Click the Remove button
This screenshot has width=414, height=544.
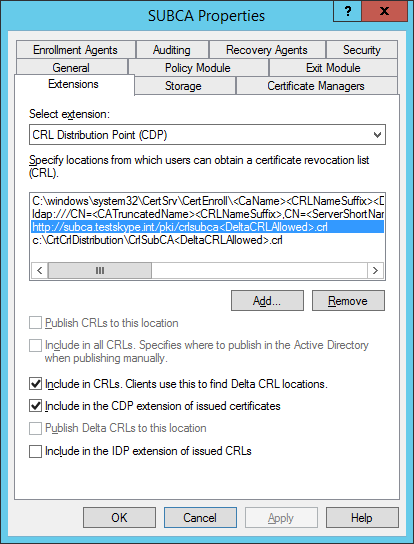point(348,301)
